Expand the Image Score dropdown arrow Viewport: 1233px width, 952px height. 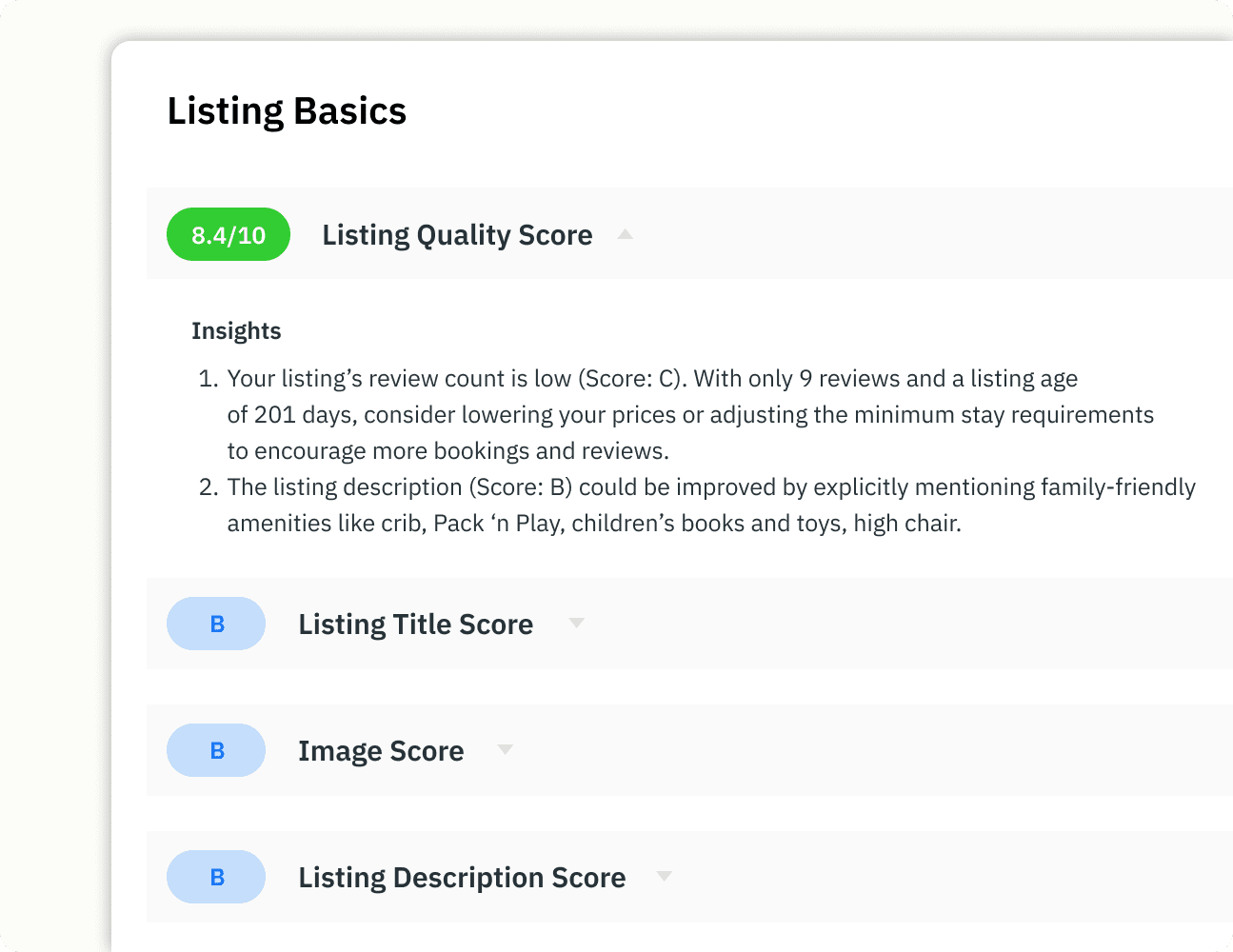[x=505, y=749]
